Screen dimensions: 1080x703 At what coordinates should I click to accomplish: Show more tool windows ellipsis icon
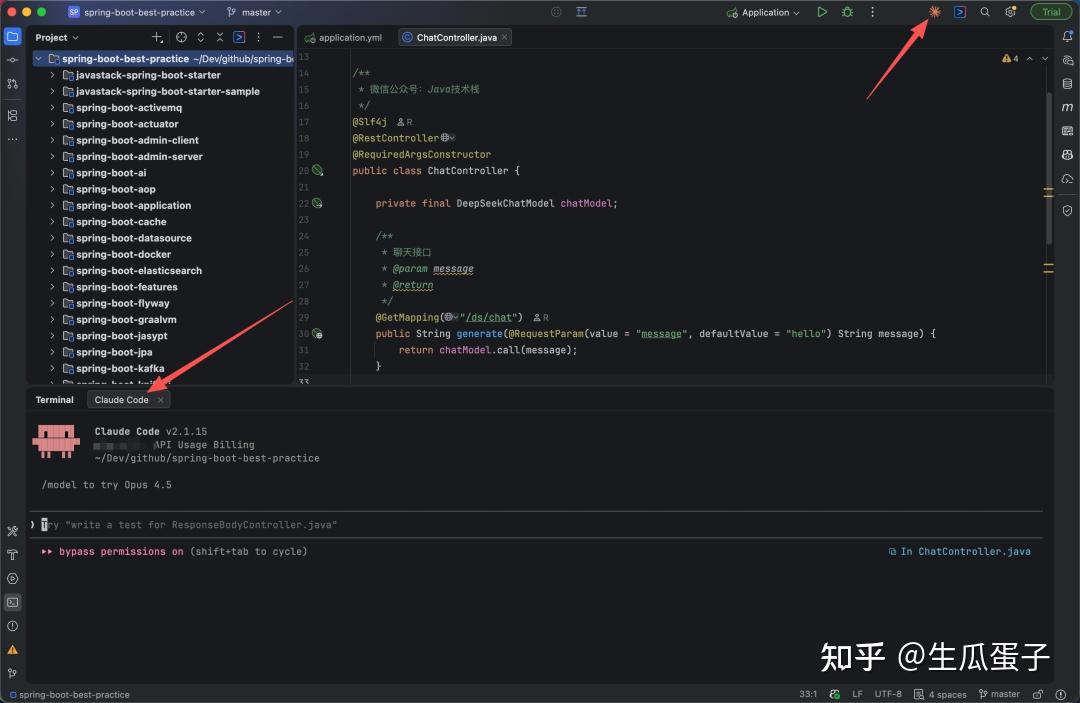pyautogui.click(x=12, y=139)
